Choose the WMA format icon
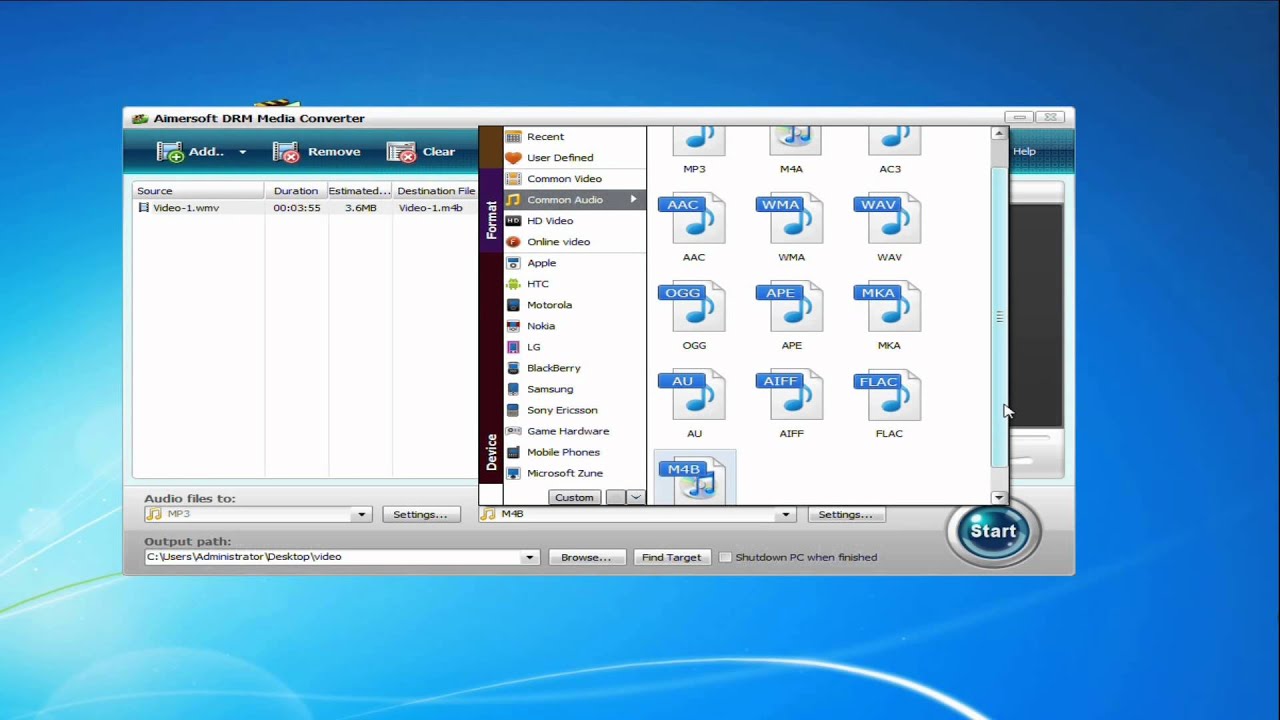 pyautogui.click(x=790, y=220)
